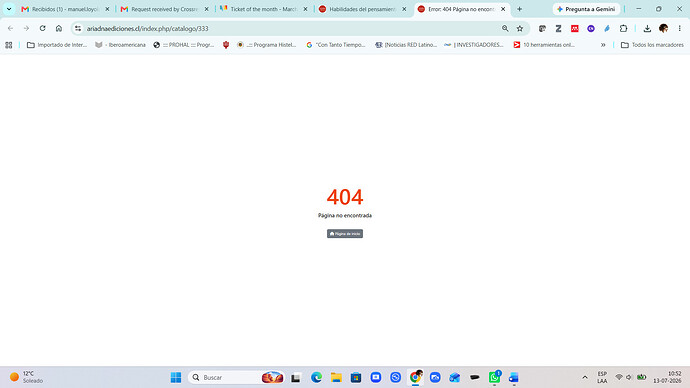This screenshot has height=388, width=690.
Task: Open the Importado de Inter... bookmark folder
Action: (57, 45)
